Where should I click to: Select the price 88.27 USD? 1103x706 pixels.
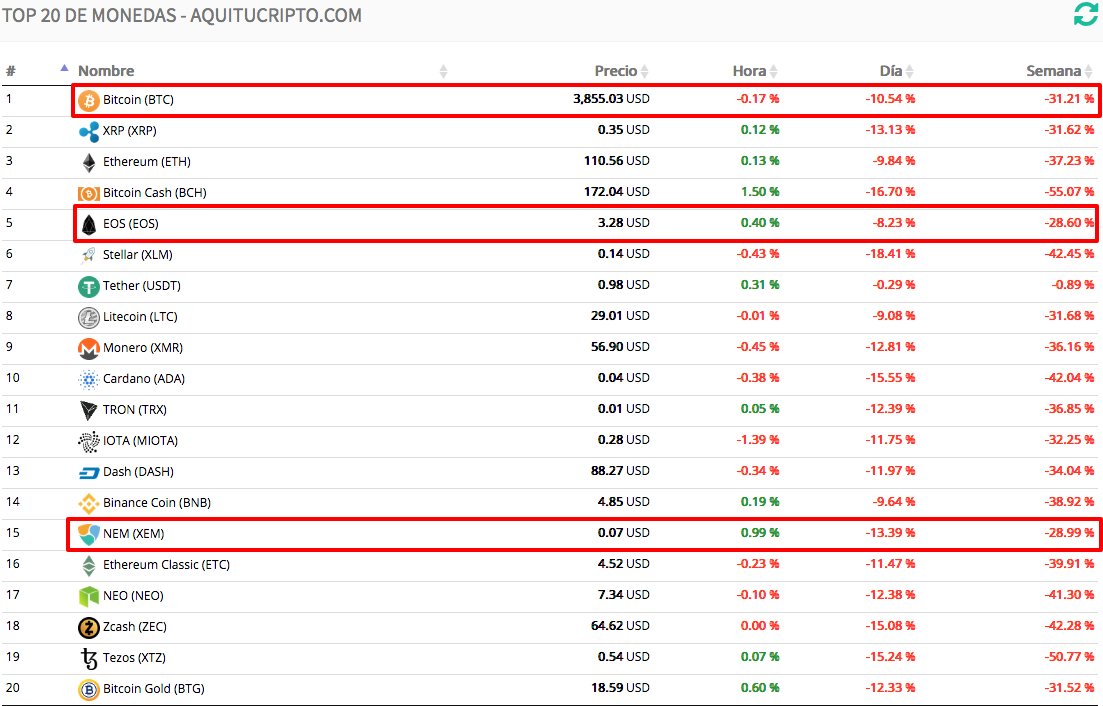point(620,471)
